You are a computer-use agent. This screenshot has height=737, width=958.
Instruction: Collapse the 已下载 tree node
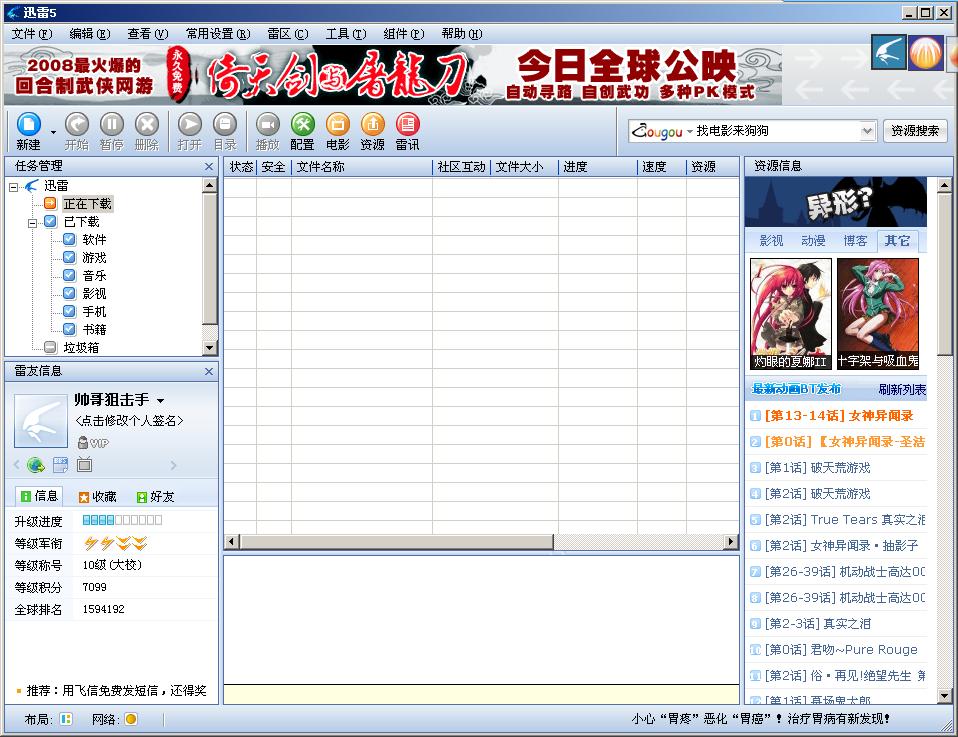click(x=32, y=223)
